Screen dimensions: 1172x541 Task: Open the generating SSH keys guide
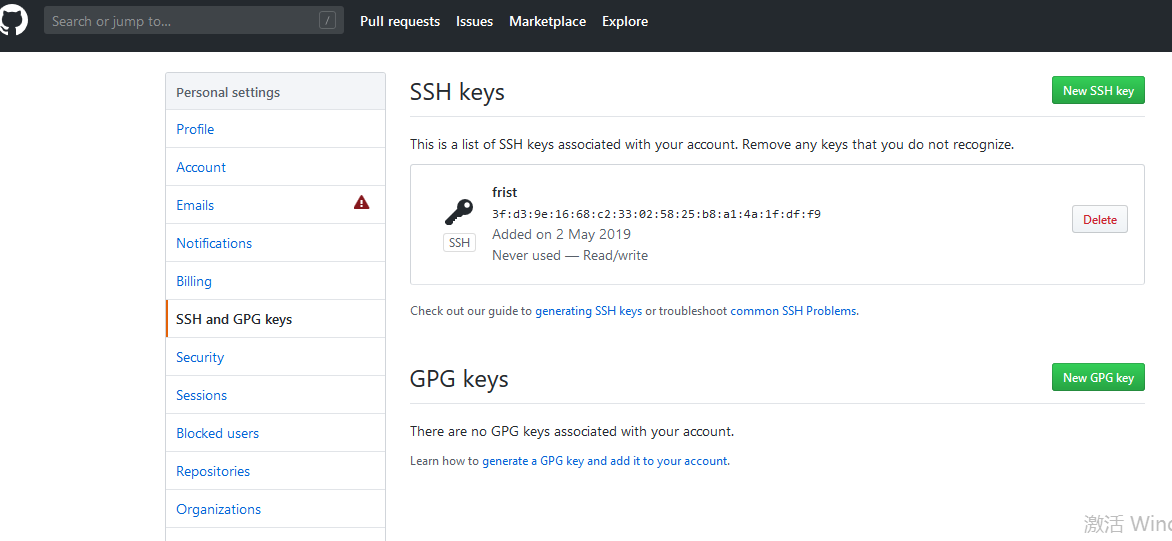588,311
